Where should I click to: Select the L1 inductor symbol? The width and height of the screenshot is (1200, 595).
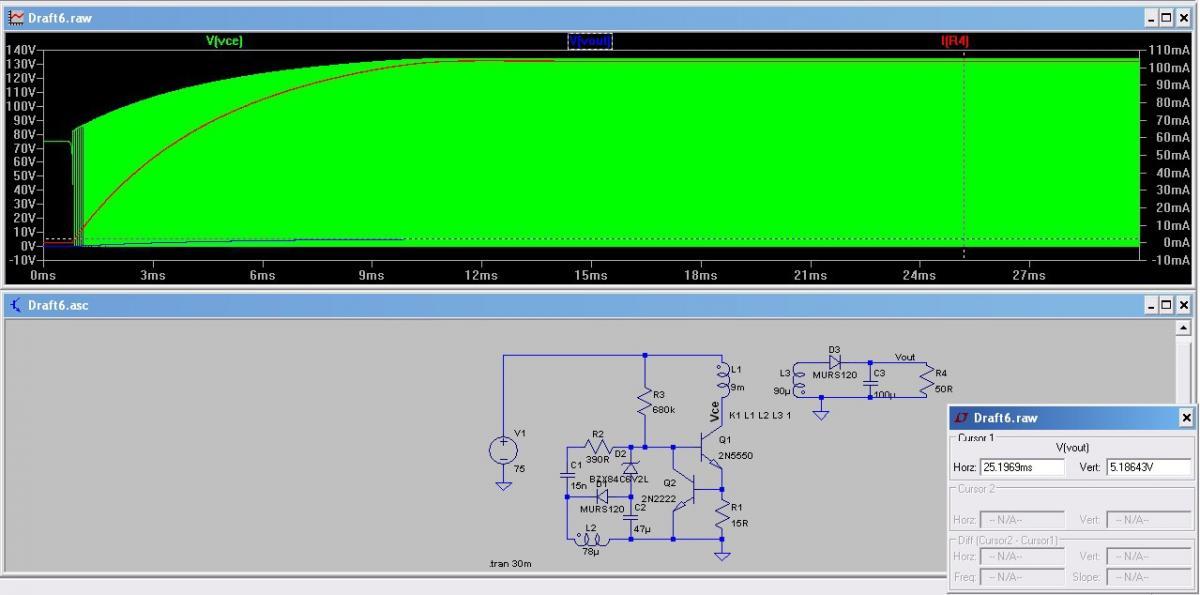(722, 381)
